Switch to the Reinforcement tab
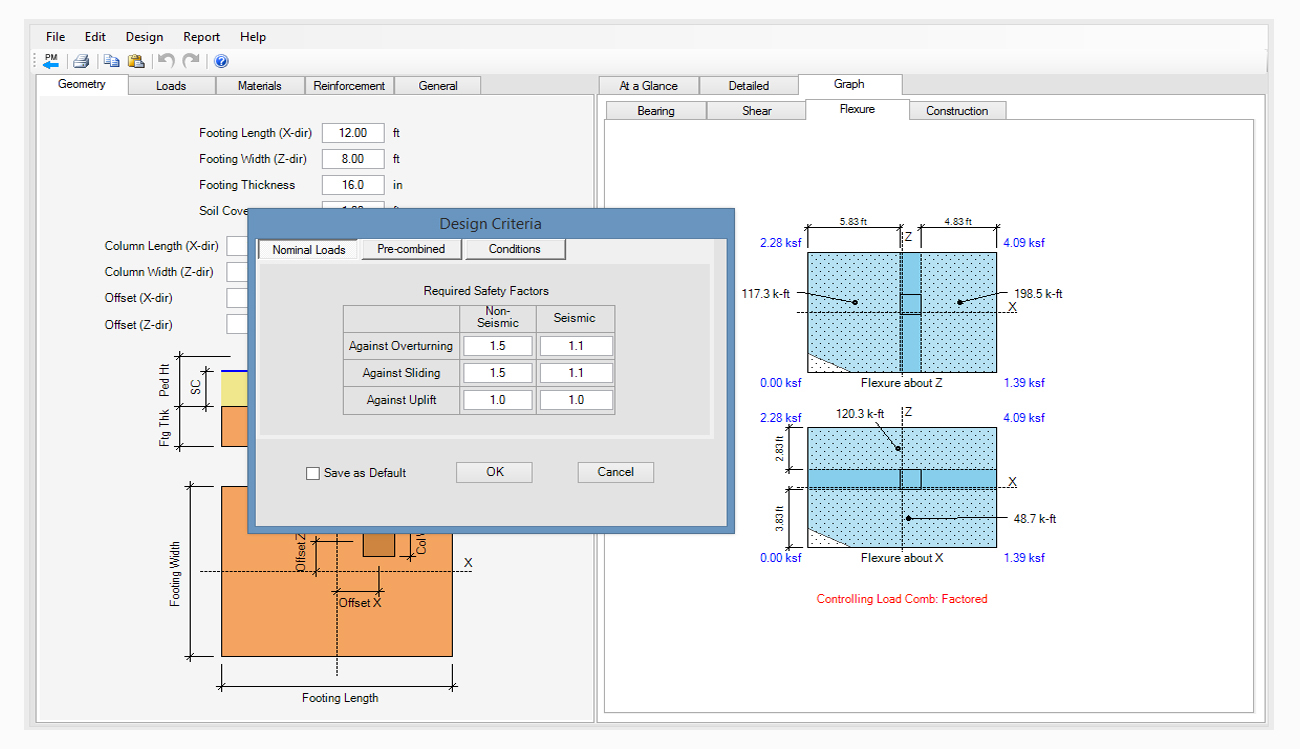This screenshot has width=1300, height=749. (349, 86)
